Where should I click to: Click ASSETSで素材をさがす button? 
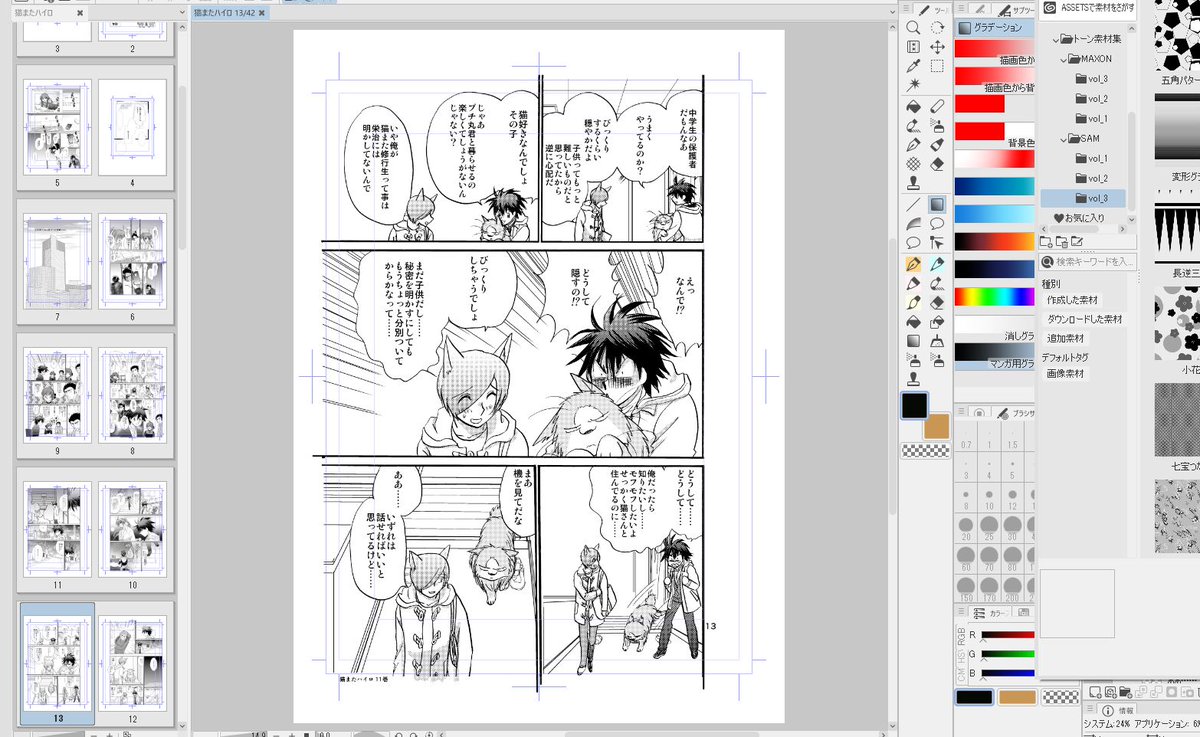pyautogui.click(x=1086, y=8)
